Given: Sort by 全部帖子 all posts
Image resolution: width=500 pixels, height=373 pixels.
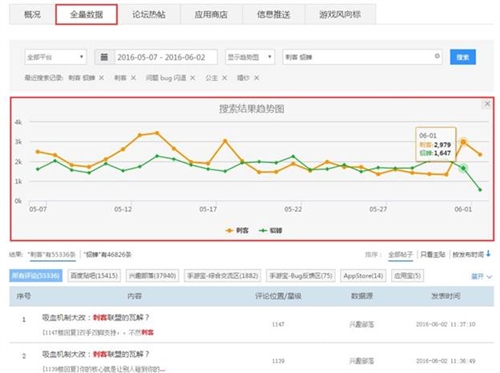Looking at the screenshot, I should [x=400, y=255].
